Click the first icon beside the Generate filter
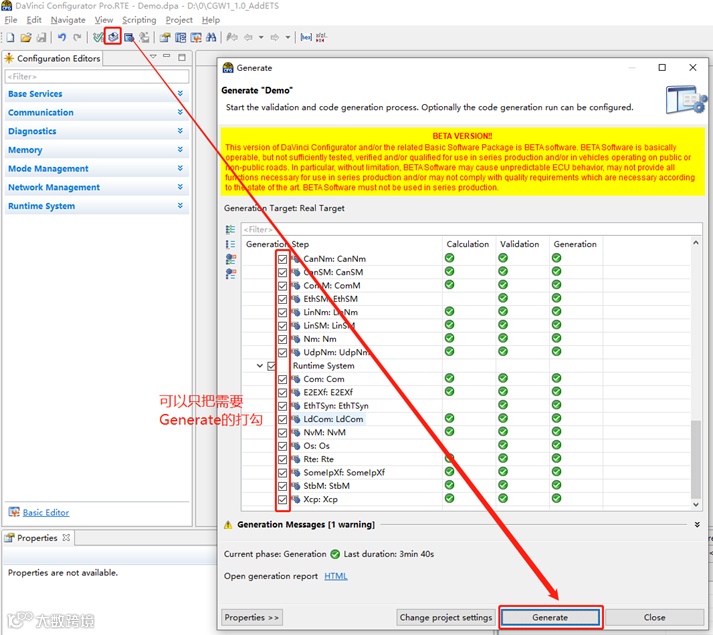The height and width of the screenshot is (635, 713). 231,229
